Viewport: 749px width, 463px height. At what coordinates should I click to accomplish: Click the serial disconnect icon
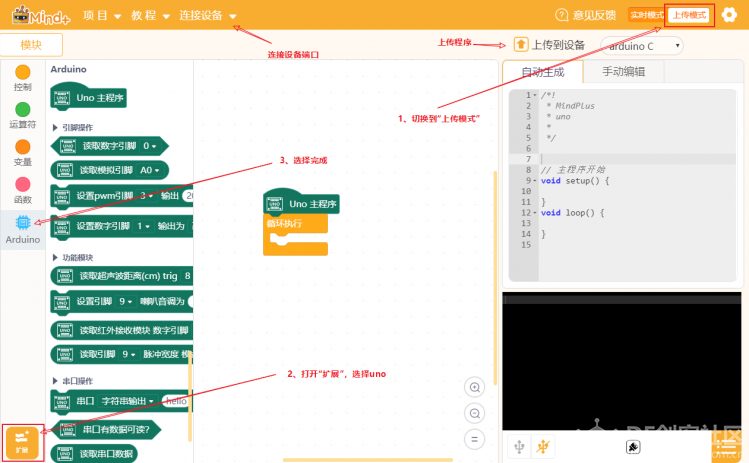coord(543,447)
